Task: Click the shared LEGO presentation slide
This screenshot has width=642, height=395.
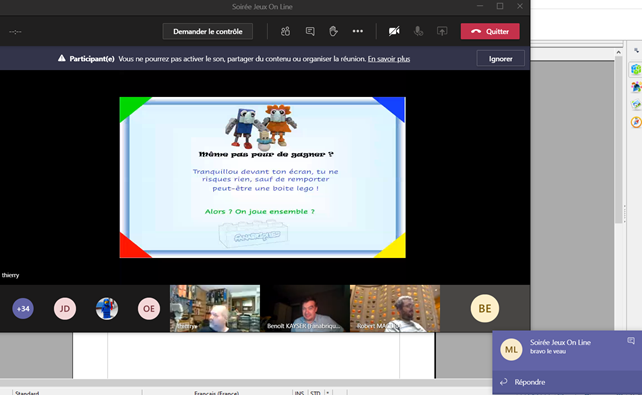Action: pos(262,177)
